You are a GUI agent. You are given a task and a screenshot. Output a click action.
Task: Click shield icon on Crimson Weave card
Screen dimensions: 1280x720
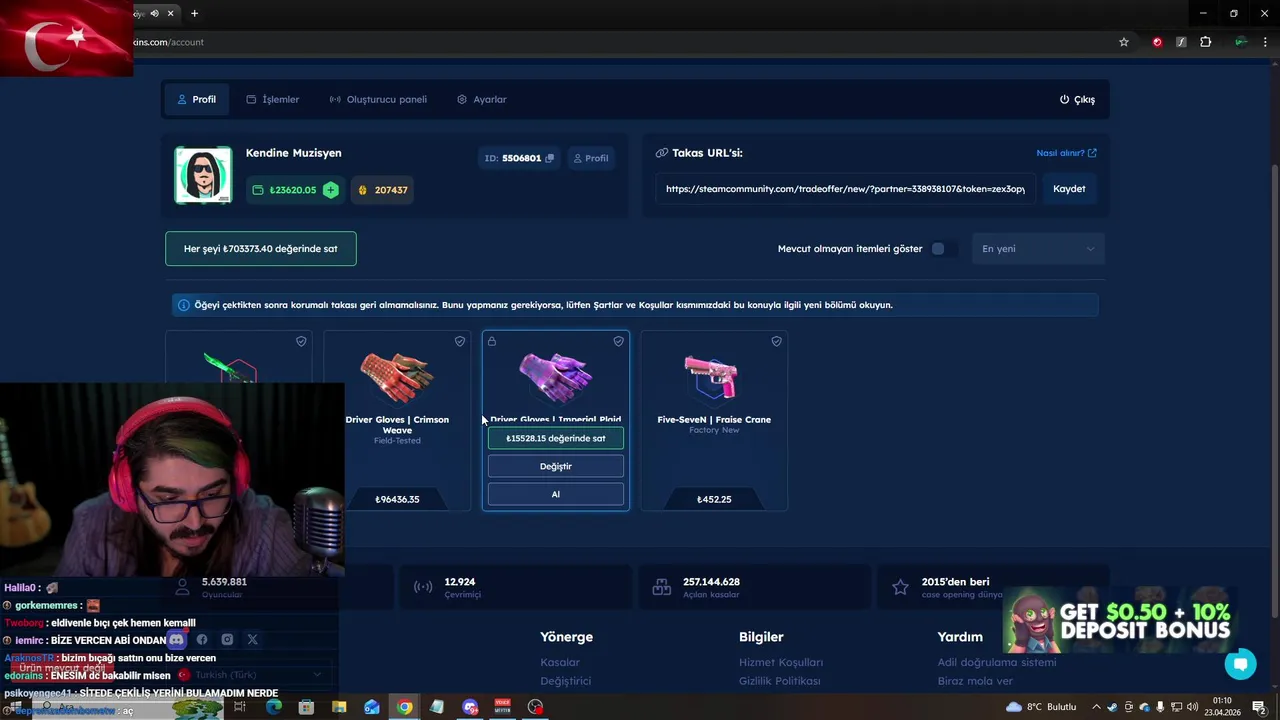pos(460,341)
